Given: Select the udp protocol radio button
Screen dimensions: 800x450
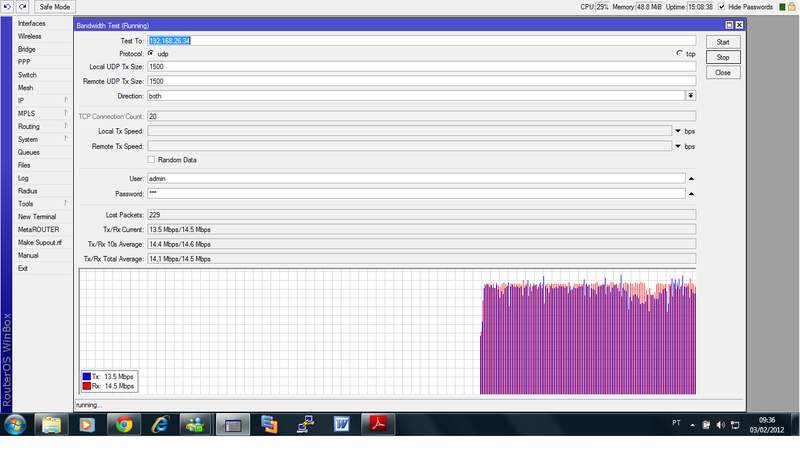Looking at the screenshot, I should [x=151, y=53].
